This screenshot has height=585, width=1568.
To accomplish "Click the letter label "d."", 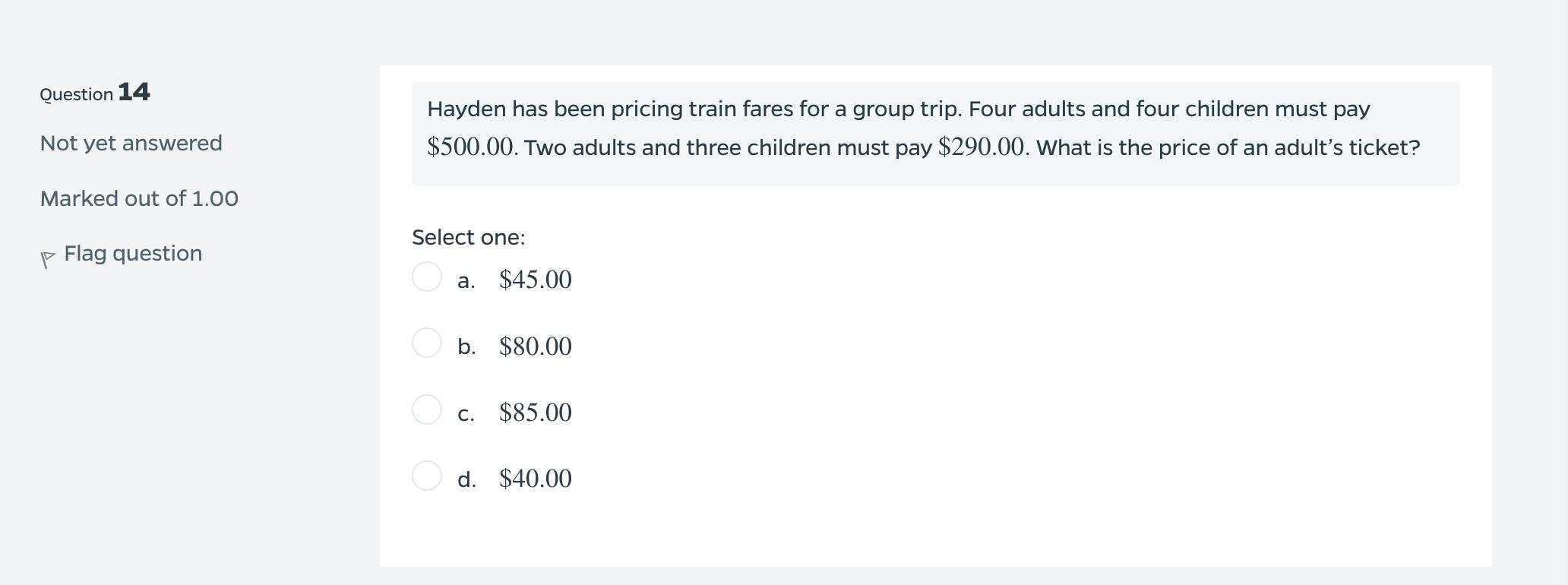I will (x=466, y=480).
